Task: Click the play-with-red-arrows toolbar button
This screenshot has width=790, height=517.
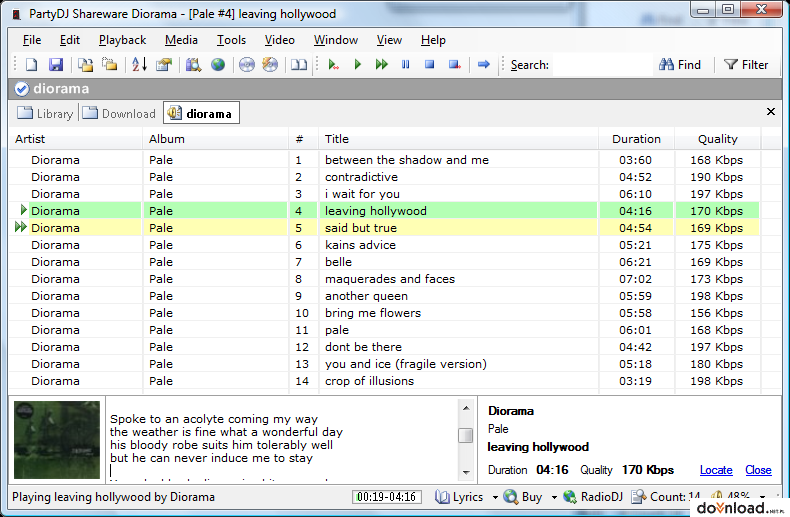Action: [x=333, y=64]
